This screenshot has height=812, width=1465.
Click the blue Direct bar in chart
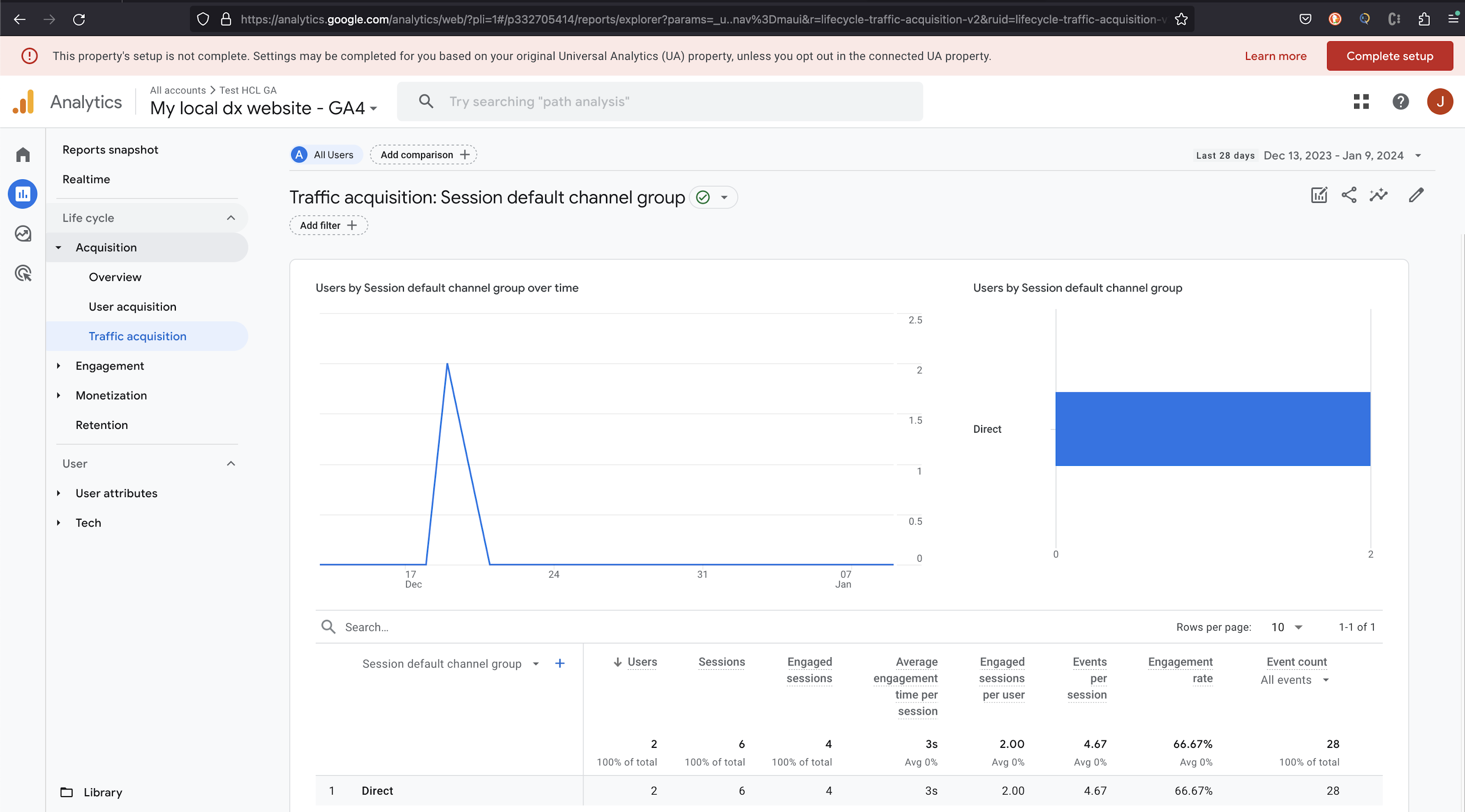point(1212,429)
